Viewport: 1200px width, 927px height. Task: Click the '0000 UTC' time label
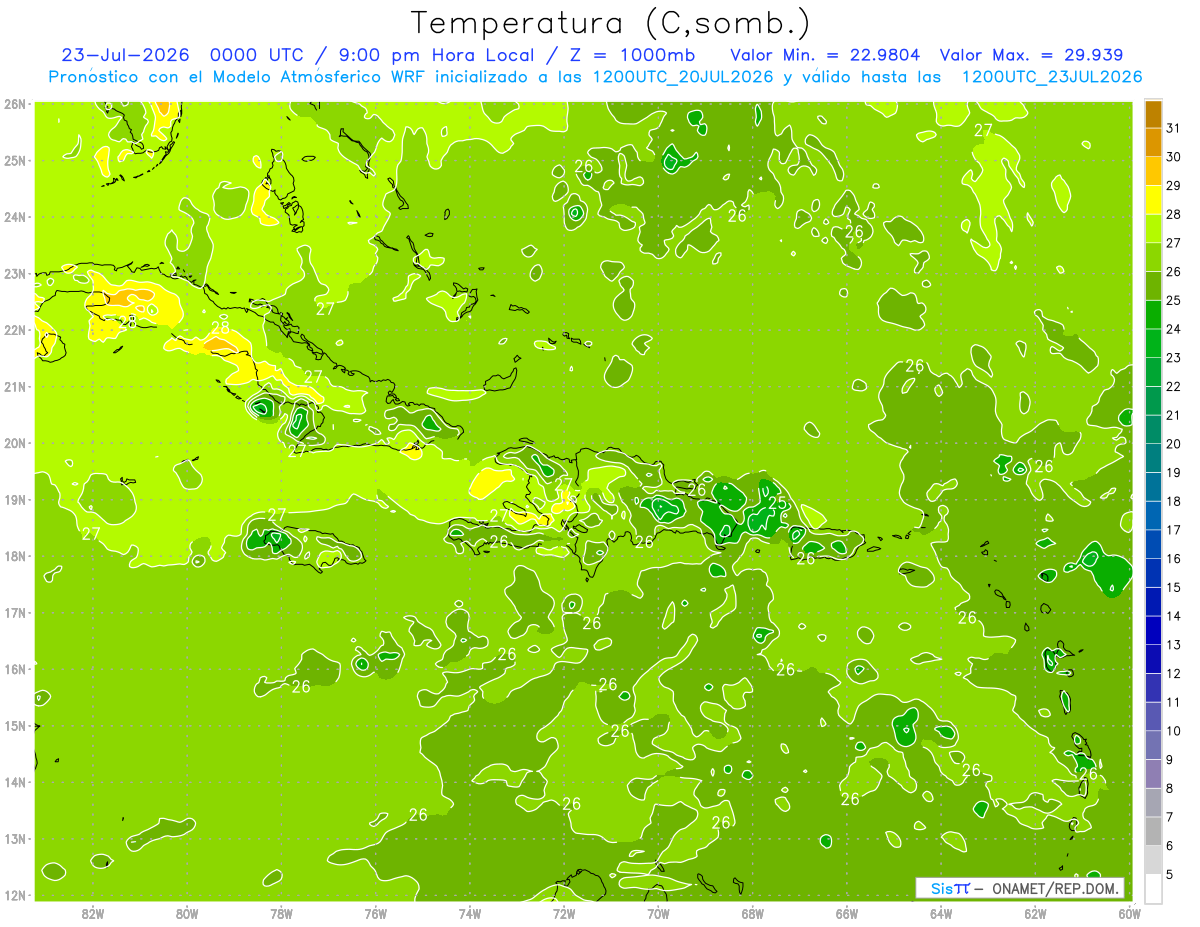(258, 54)
